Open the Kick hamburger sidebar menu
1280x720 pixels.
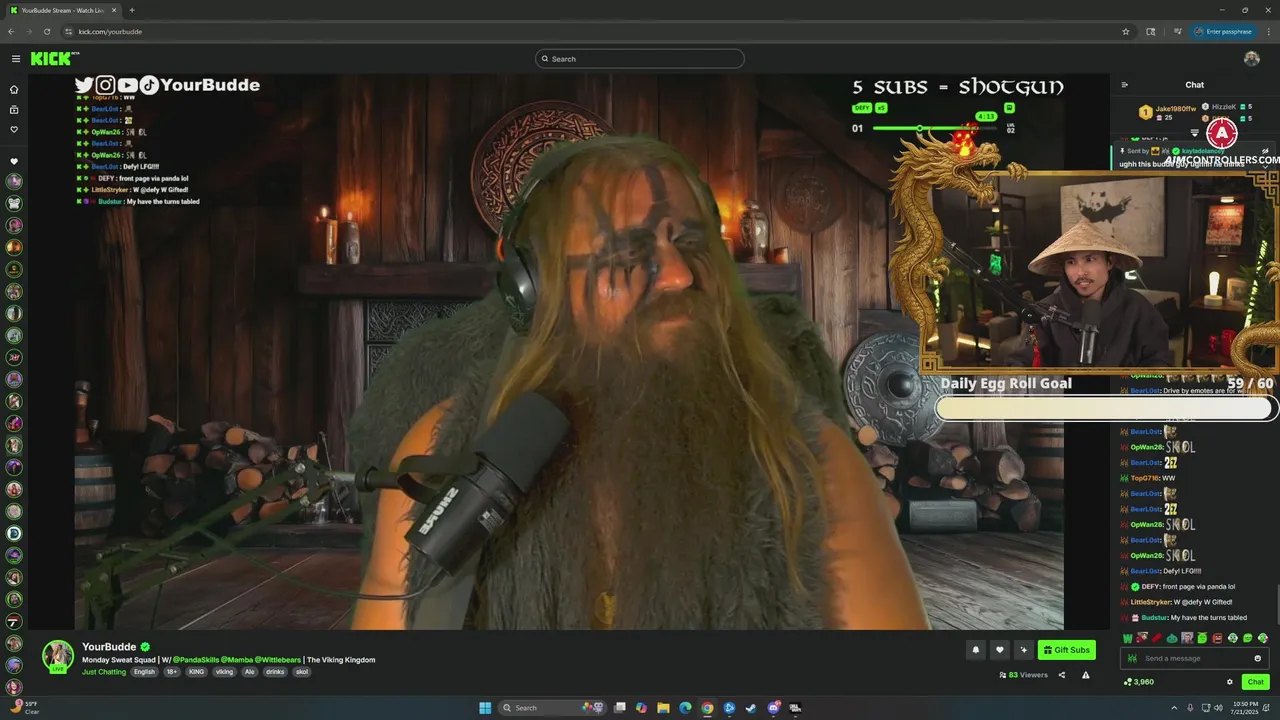[15, 59]
